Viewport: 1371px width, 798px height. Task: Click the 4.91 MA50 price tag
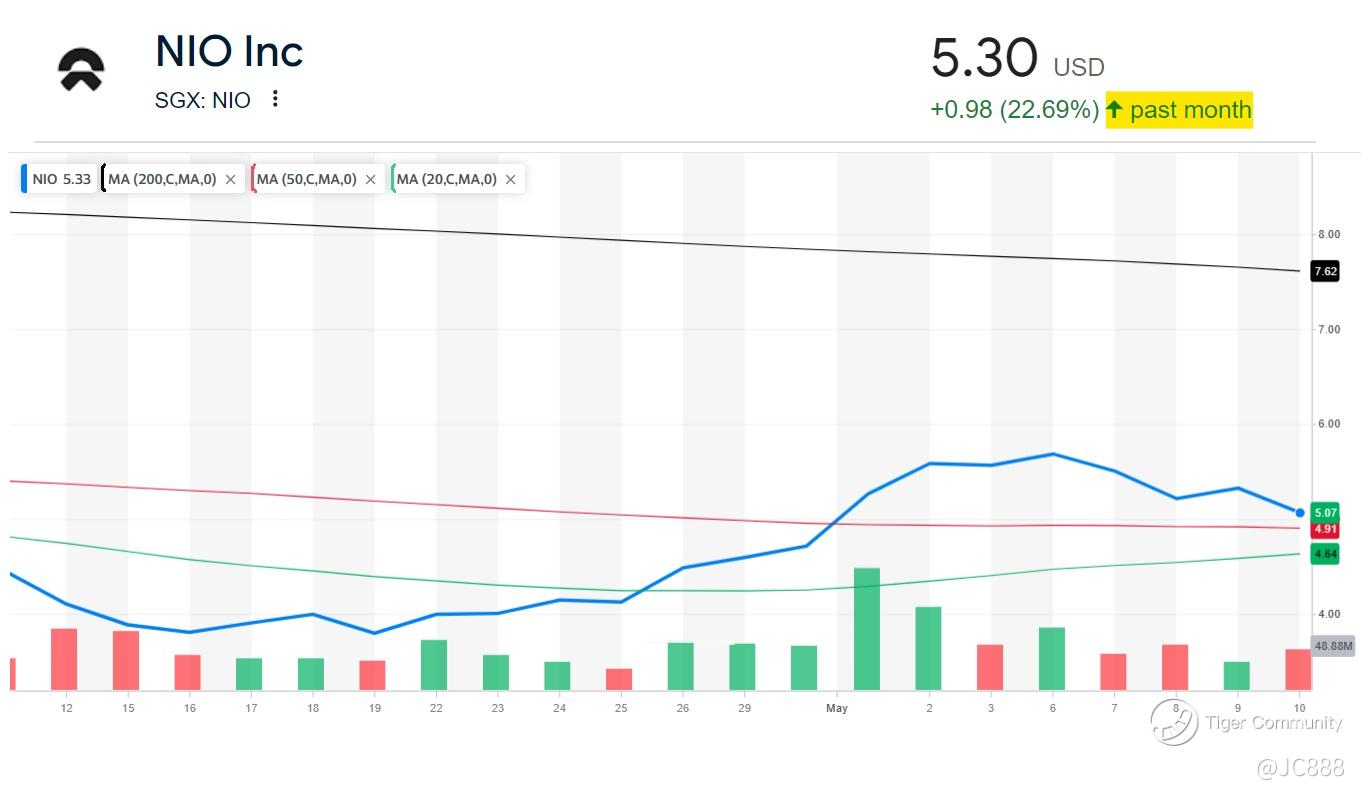tap(1325, 529)
